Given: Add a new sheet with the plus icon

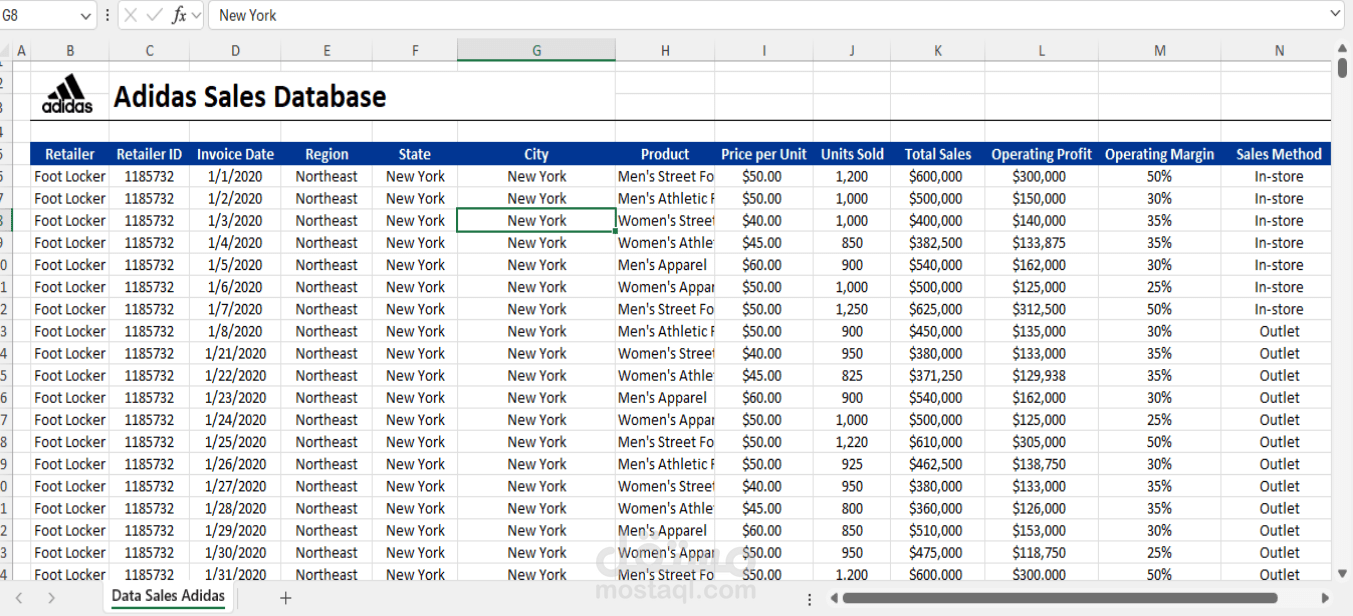Looking at the screenshot, I should (286, 598).
